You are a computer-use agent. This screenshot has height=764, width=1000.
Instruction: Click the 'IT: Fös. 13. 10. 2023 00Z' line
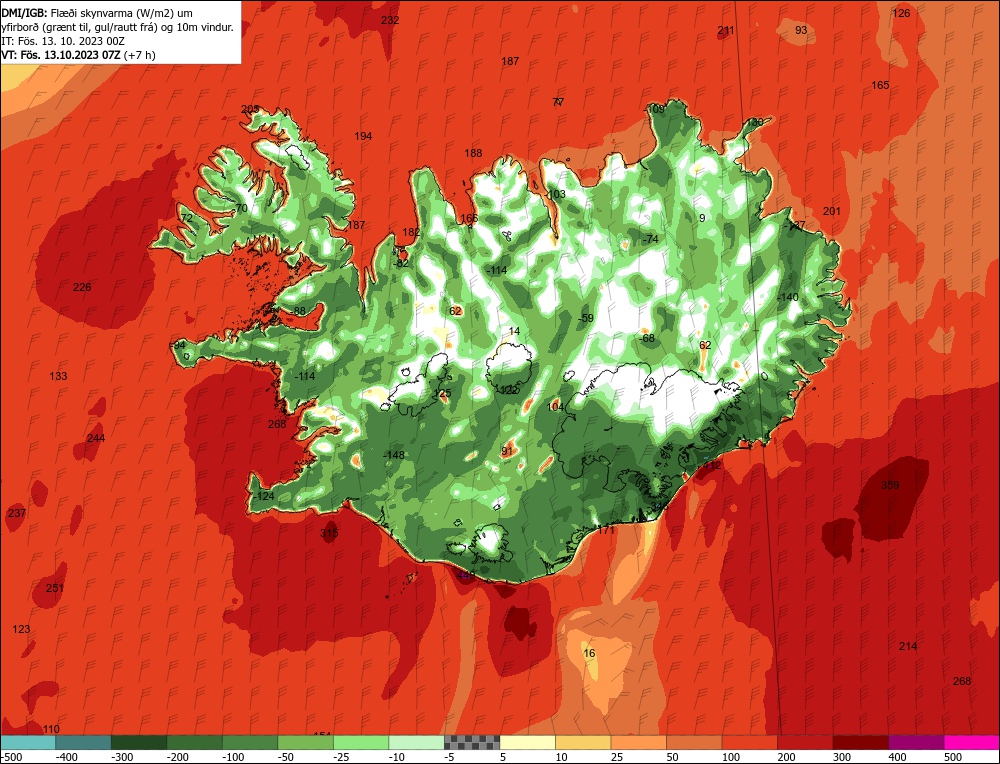(63, 41)
